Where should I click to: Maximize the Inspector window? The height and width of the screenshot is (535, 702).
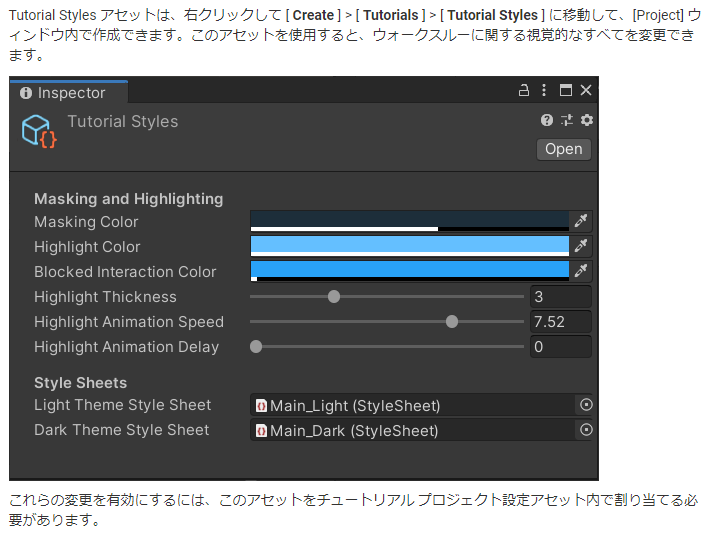coord(565,90)
